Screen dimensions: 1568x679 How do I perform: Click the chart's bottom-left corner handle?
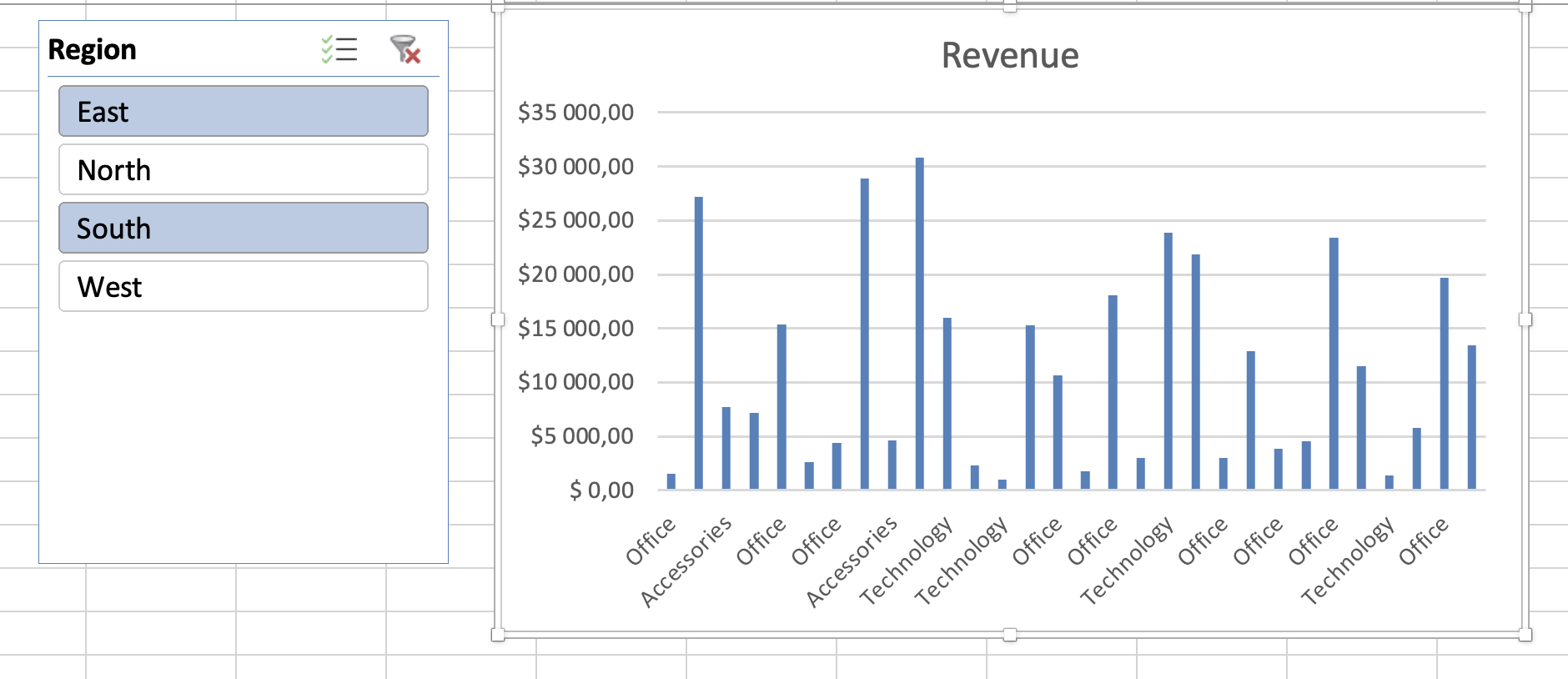coord(498,635)
